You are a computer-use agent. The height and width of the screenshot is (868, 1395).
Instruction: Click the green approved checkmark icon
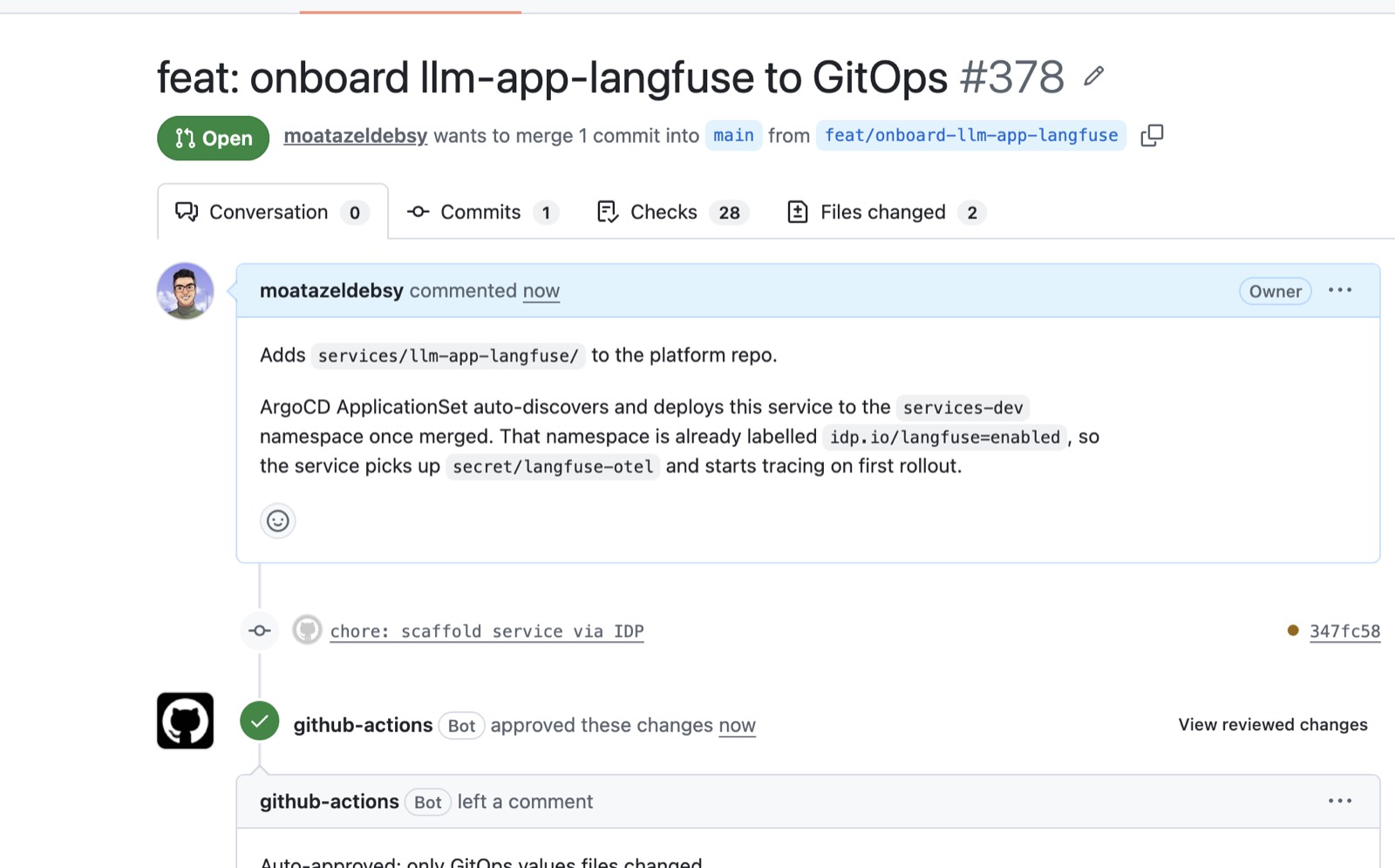pyautogui.click(x=260, y=721)
